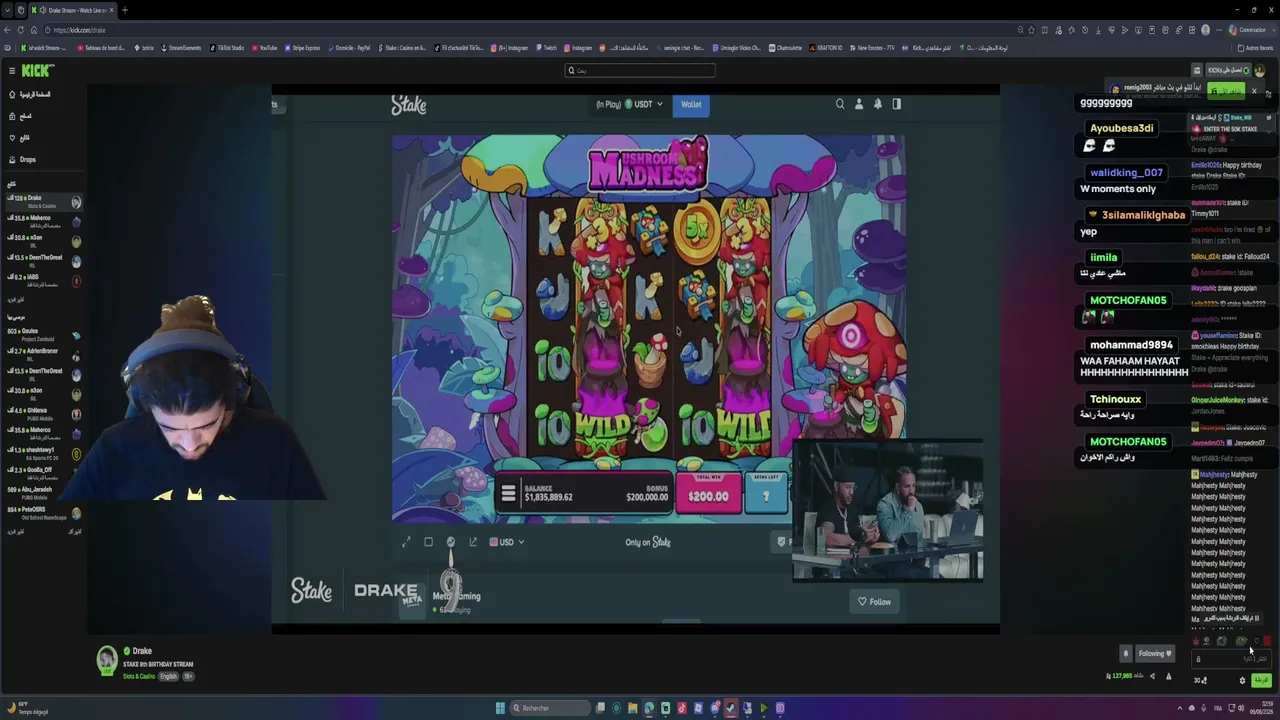Open the Stake user profile icon
The image size is (1280, 720).
tap(858, 104)
